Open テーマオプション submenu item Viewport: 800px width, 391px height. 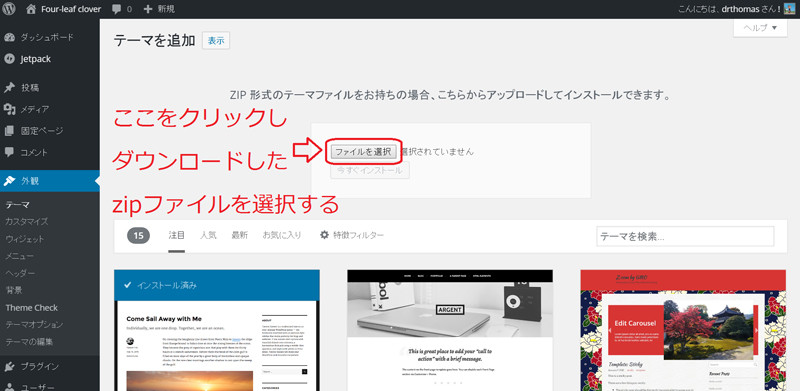coord(34,324)
